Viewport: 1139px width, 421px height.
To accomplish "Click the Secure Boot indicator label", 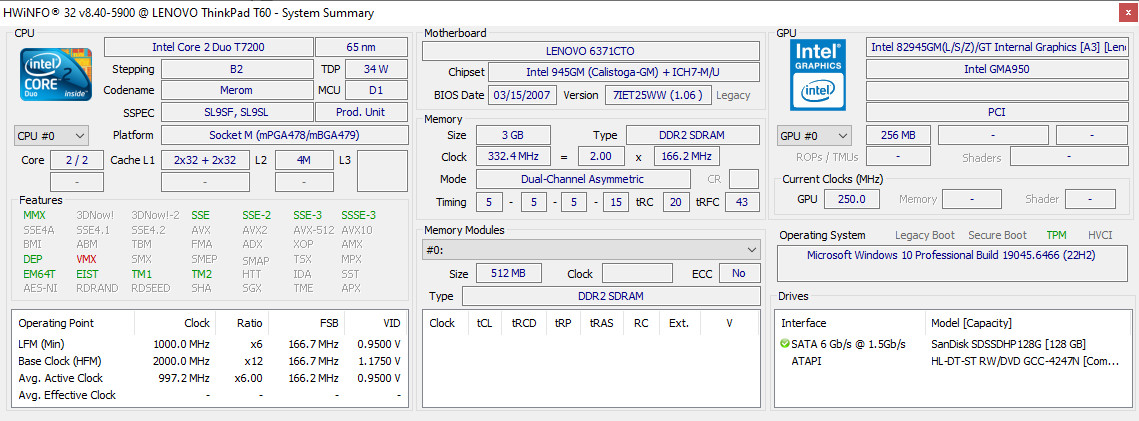I will [x=997, y=235].
